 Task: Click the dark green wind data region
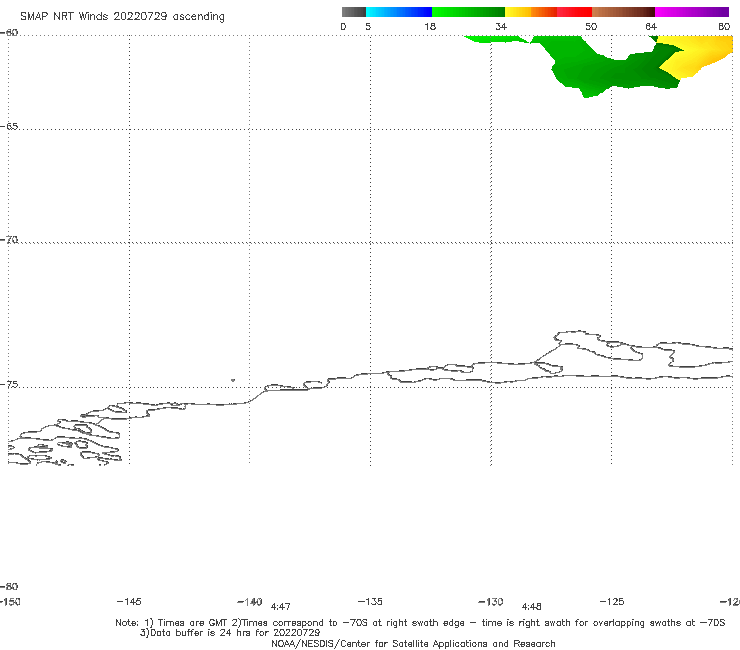pyautogui.click(x=609, y=71)
